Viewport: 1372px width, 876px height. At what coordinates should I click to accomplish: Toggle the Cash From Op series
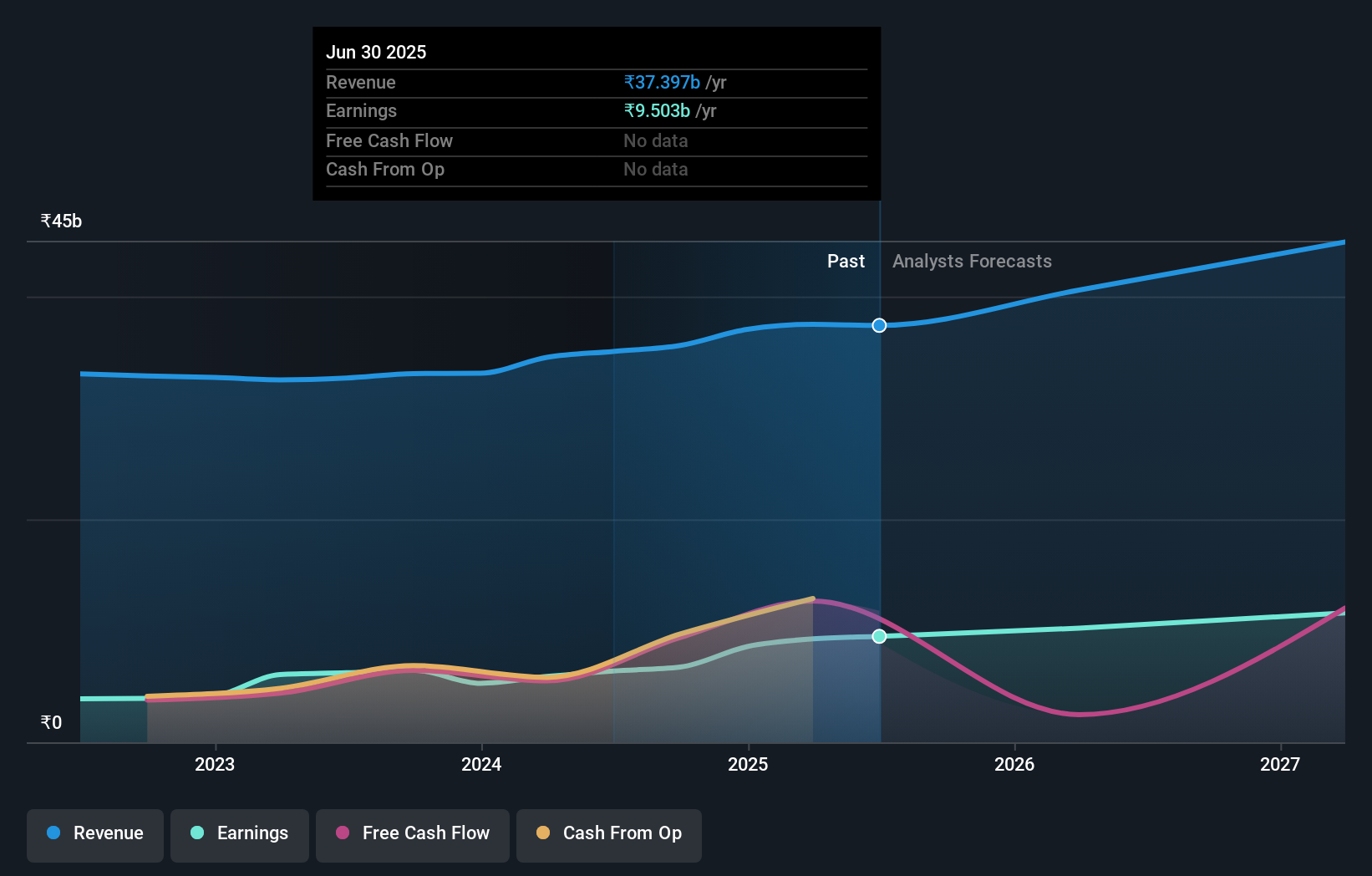(x=608, y=833)
